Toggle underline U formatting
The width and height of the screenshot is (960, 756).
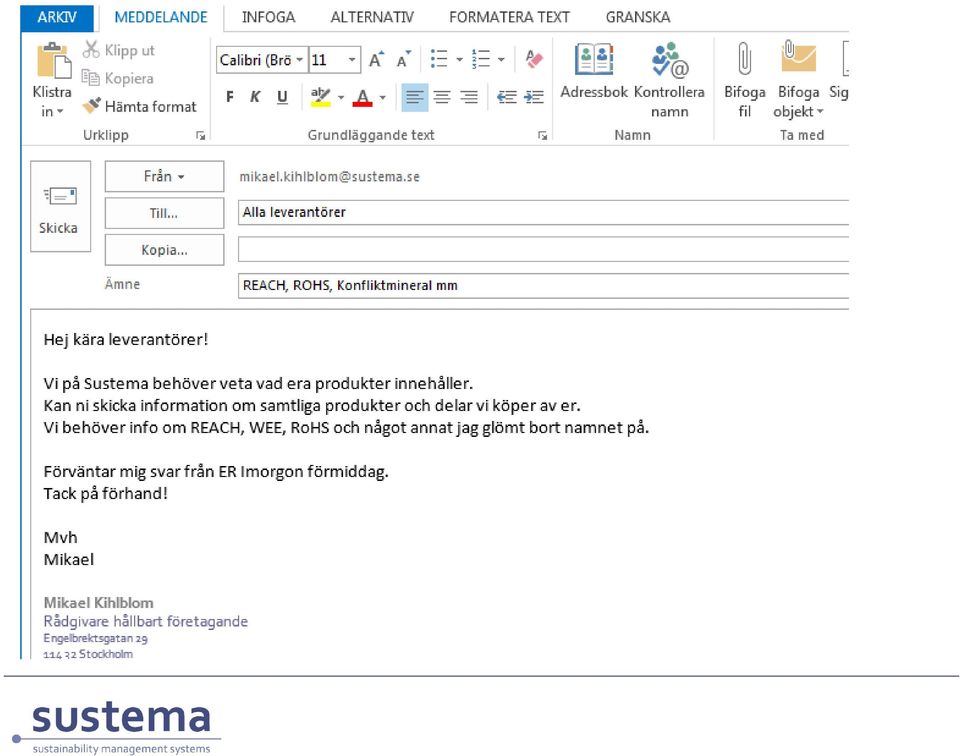point(282,97)
